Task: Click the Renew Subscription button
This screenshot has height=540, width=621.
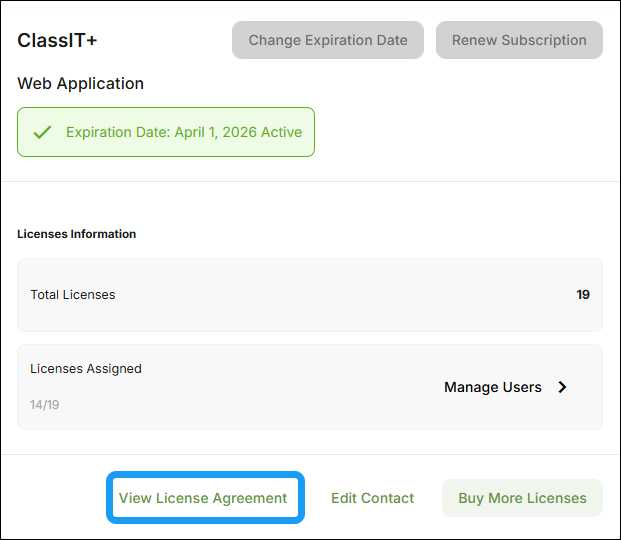Action: click(519, 40)
